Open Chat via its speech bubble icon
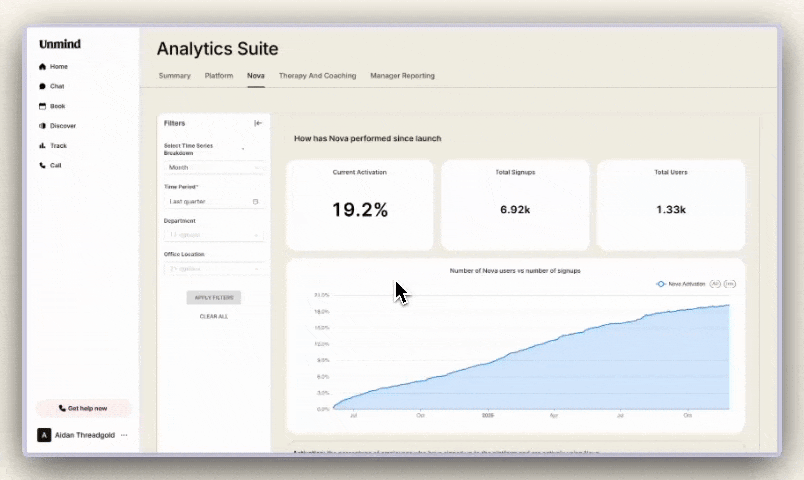This screenshot has width=804, height=480. tap(42, 87)
